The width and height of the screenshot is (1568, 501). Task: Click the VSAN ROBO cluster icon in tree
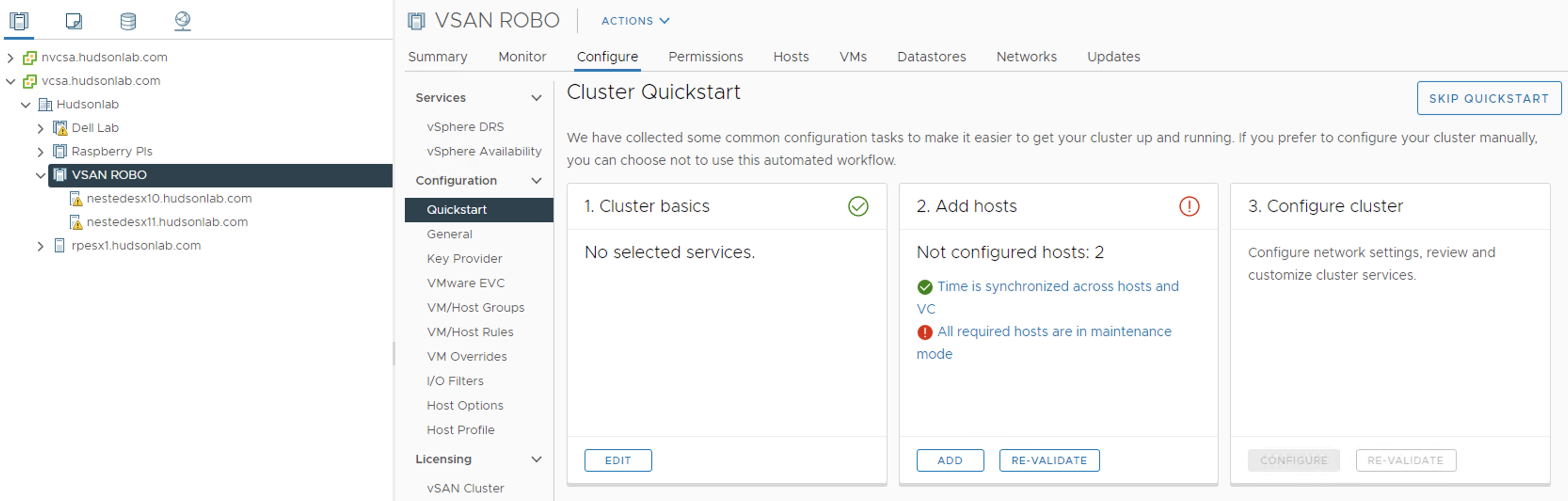[x=60, y=175]
